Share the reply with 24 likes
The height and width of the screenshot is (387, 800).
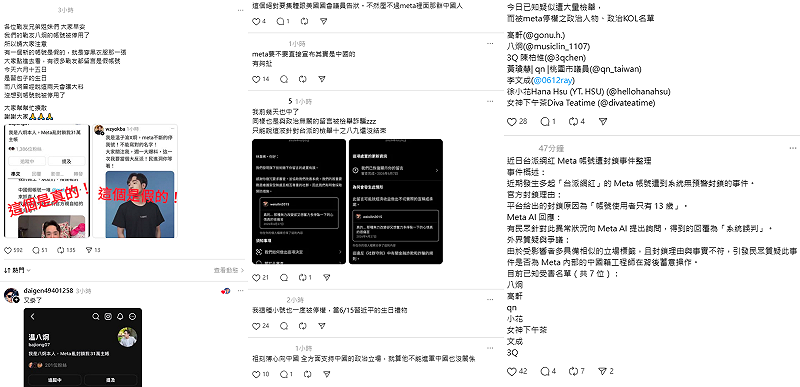tap(321, 325)
